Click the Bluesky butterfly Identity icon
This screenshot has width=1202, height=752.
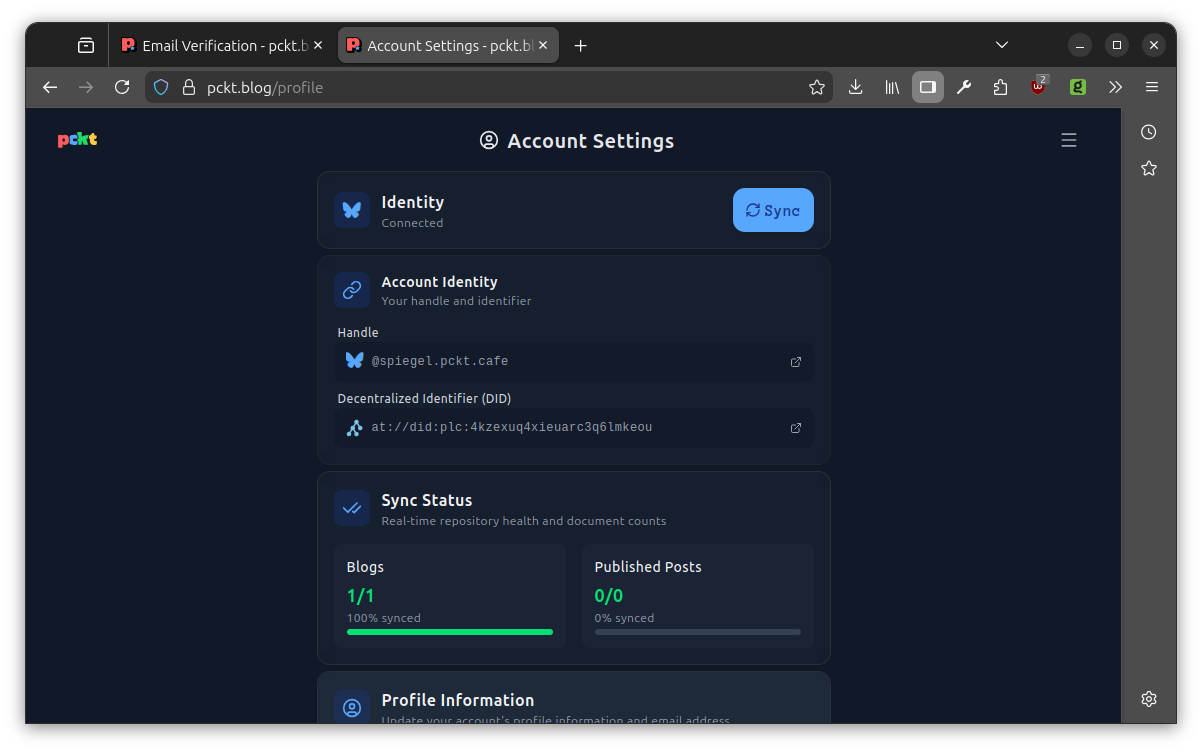point(351,209)
